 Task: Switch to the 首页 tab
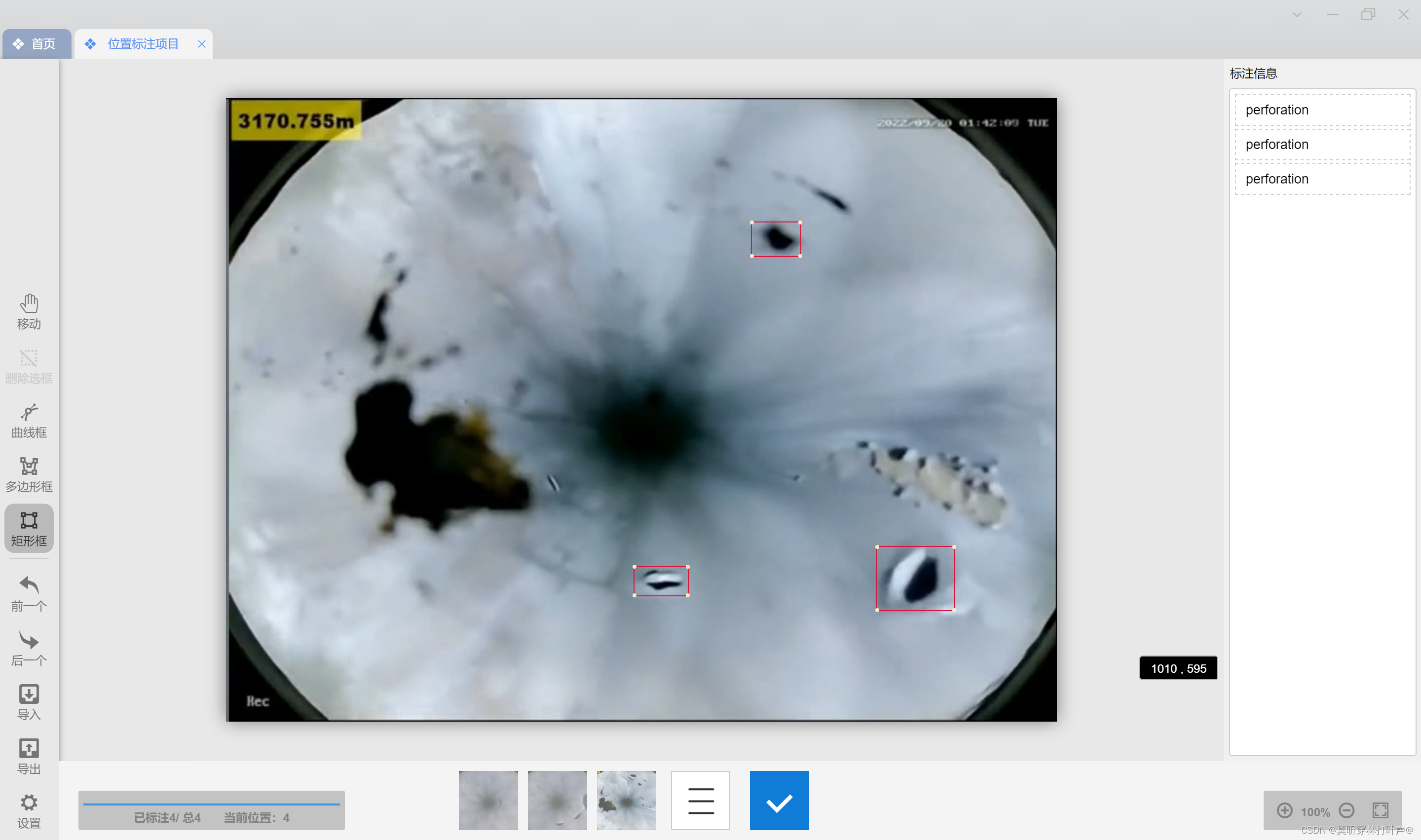pos(37,43)
